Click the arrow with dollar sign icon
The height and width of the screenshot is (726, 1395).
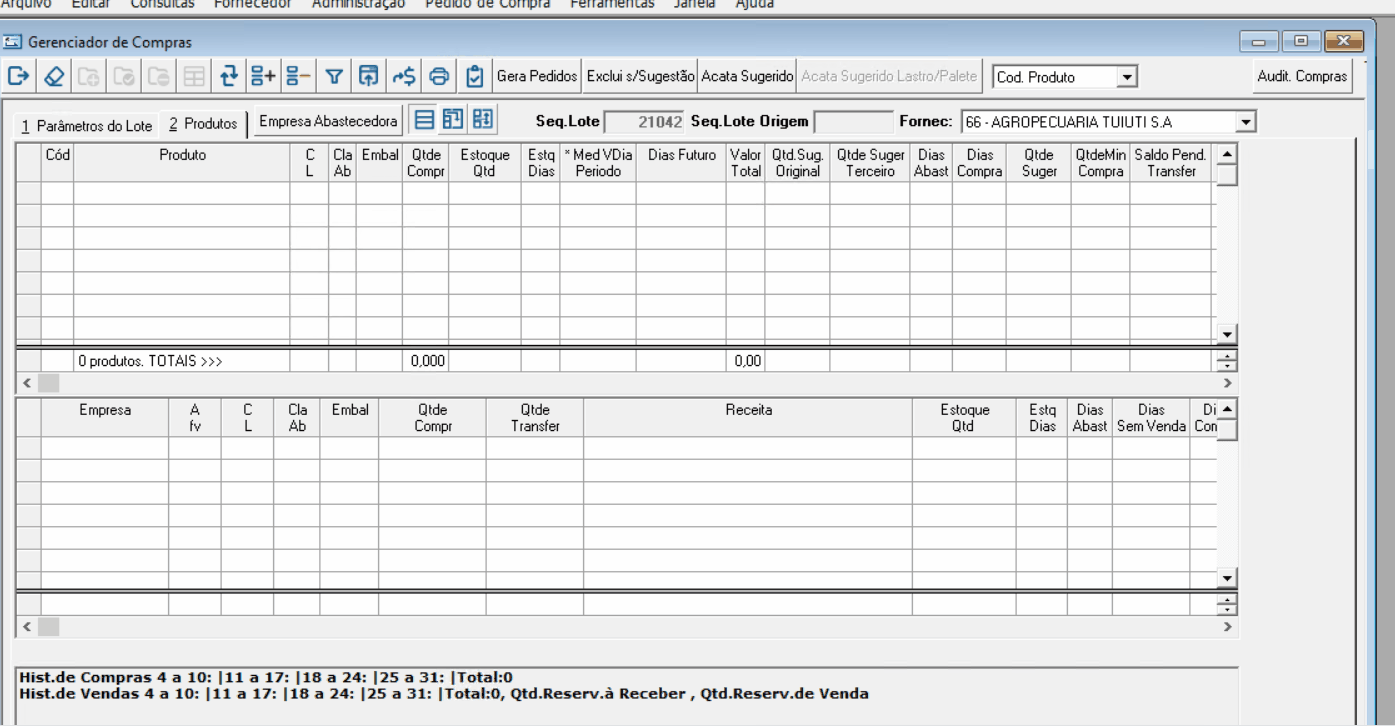404,76
